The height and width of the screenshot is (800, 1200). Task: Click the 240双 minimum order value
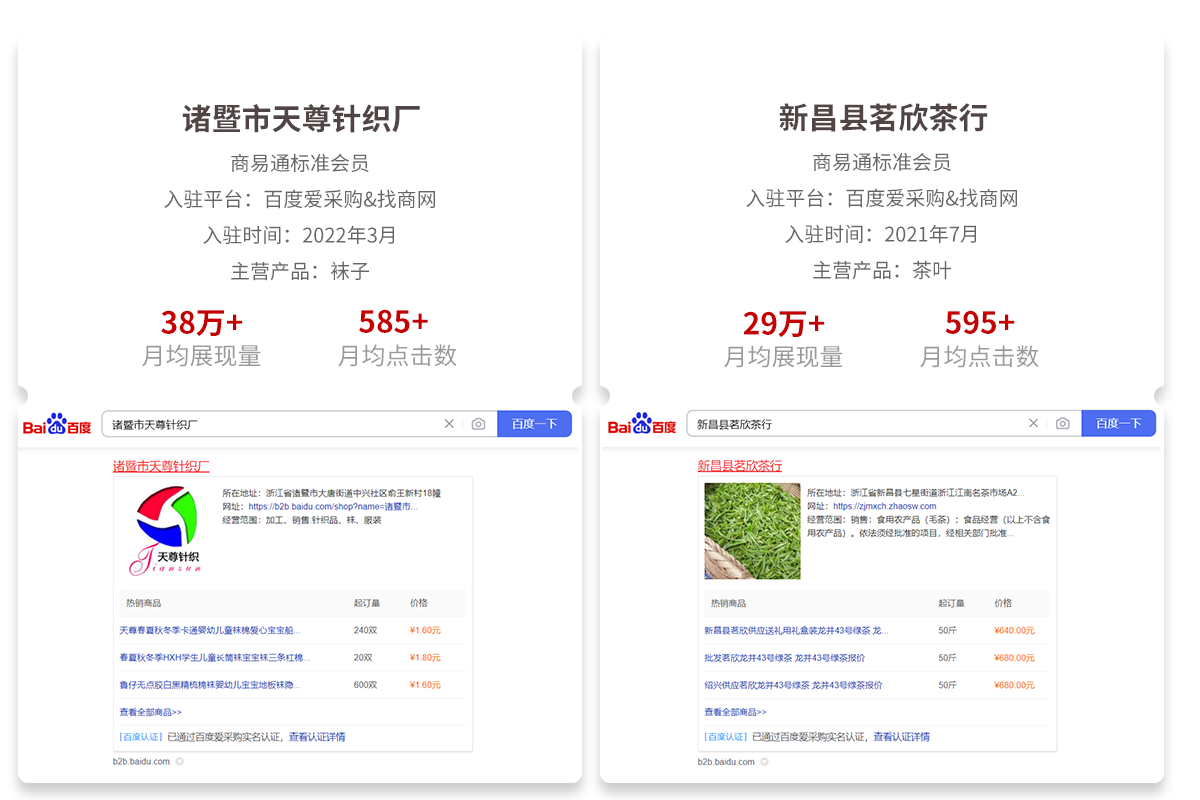coord(365,631)
